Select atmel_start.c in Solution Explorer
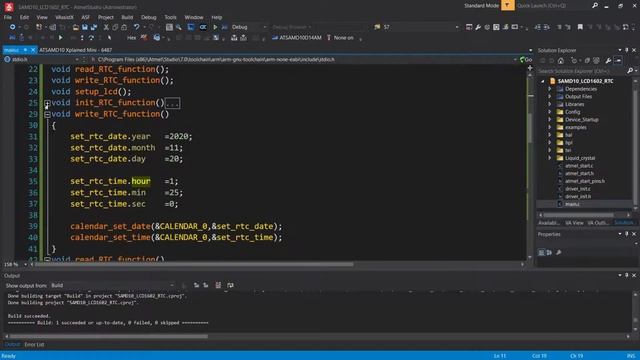Image resolution: width=640 pixels, height=360 pixels. coord(579,166)
